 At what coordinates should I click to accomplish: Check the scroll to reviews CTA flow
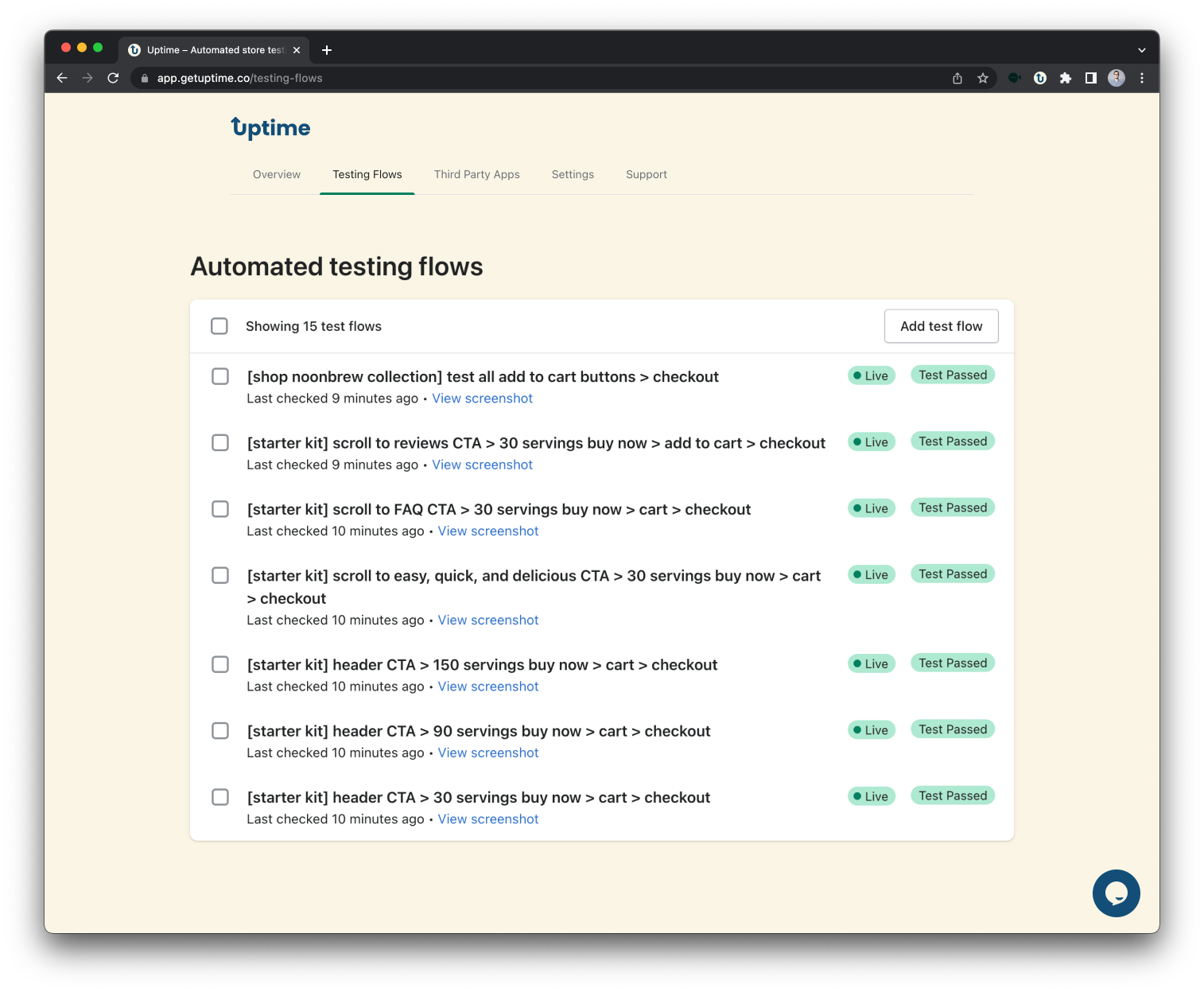(x=220, y=442)
